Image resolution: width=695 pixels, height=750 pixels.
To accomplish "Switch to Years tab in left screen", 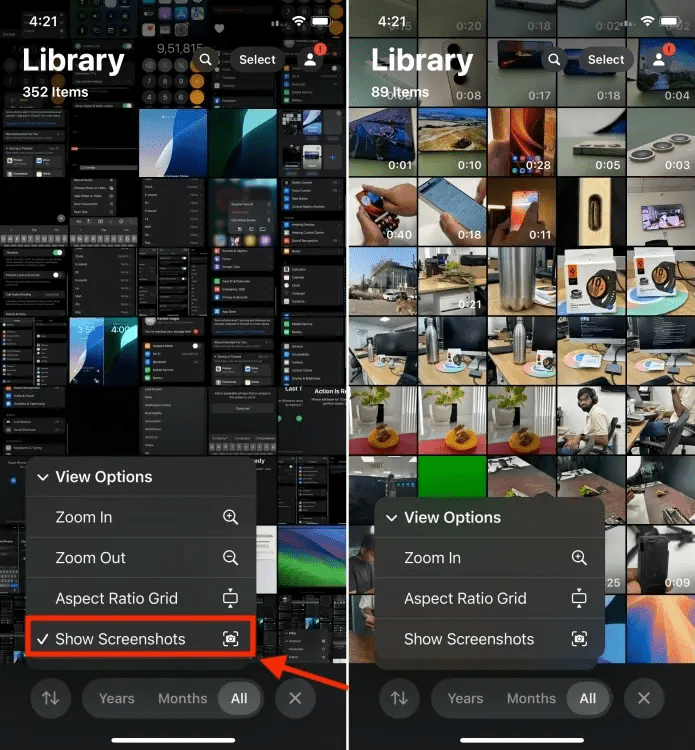I will click(117, 698).
